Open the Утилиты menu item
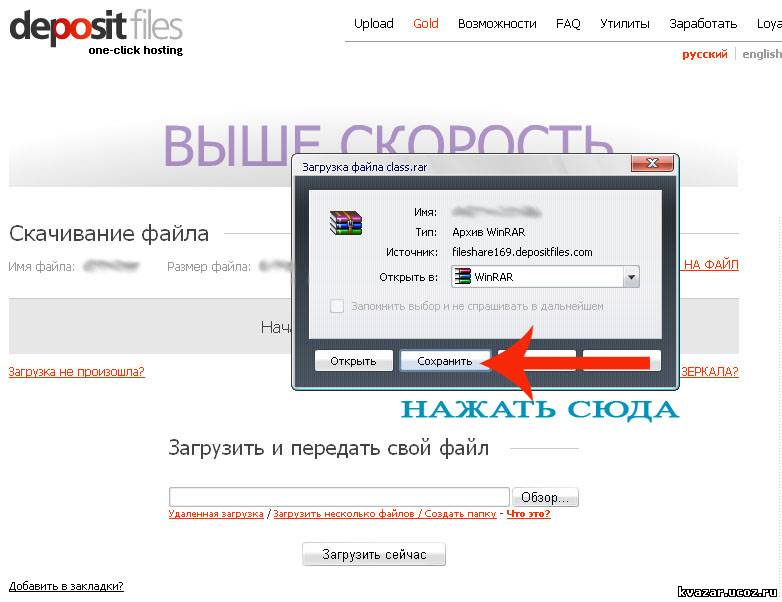Screen dimensions: 782x602 624,23
